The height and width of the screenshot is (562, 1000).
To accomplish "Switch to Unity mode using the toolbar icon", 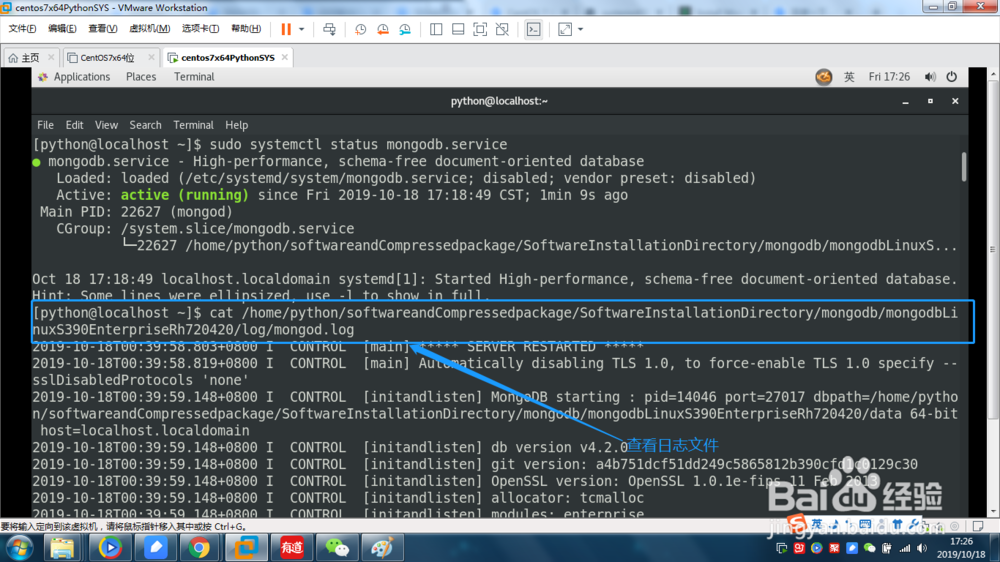I will (x=503, y=29).
